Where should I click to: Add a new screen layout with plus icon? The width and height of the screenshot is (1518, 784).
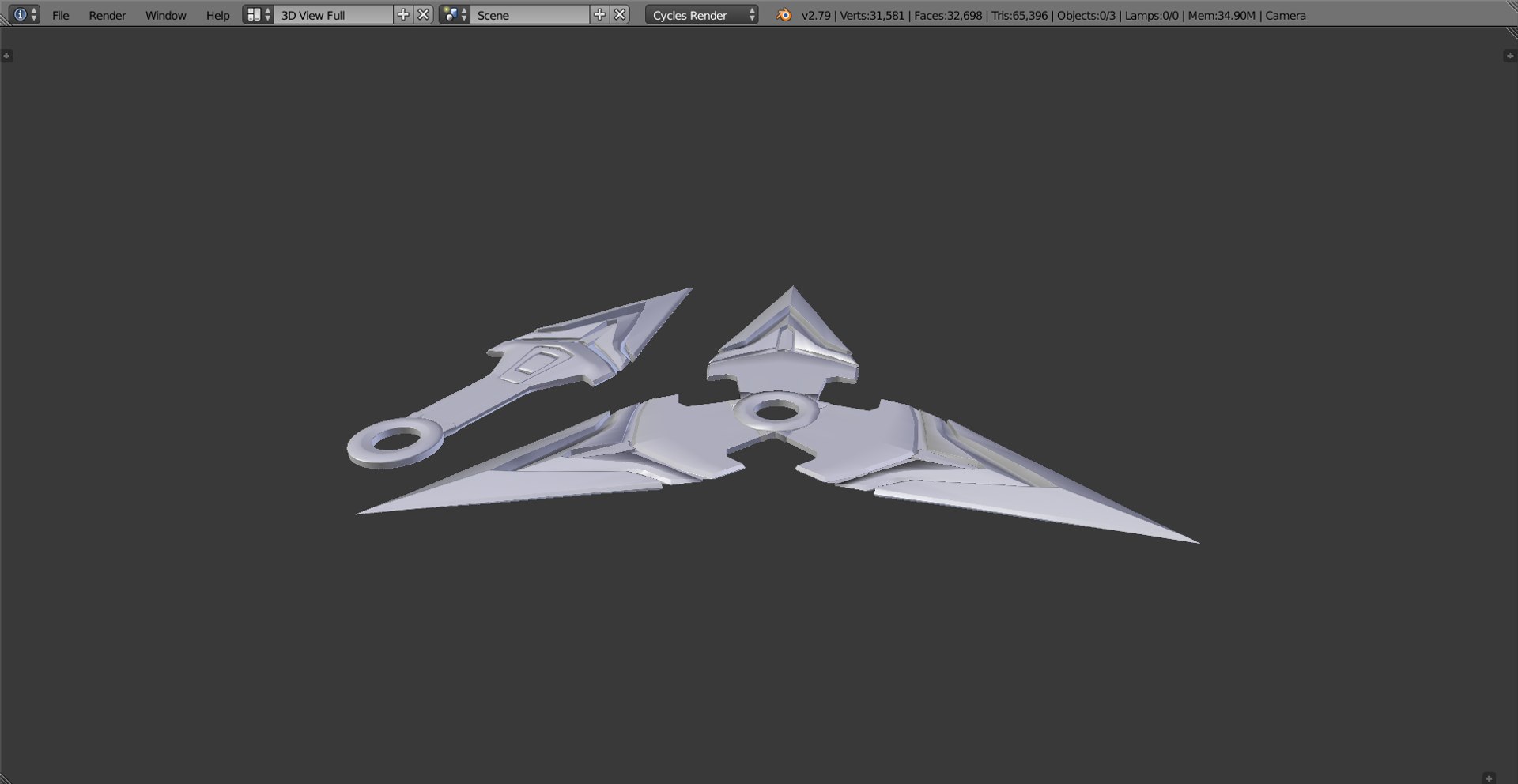coord(403,14)
